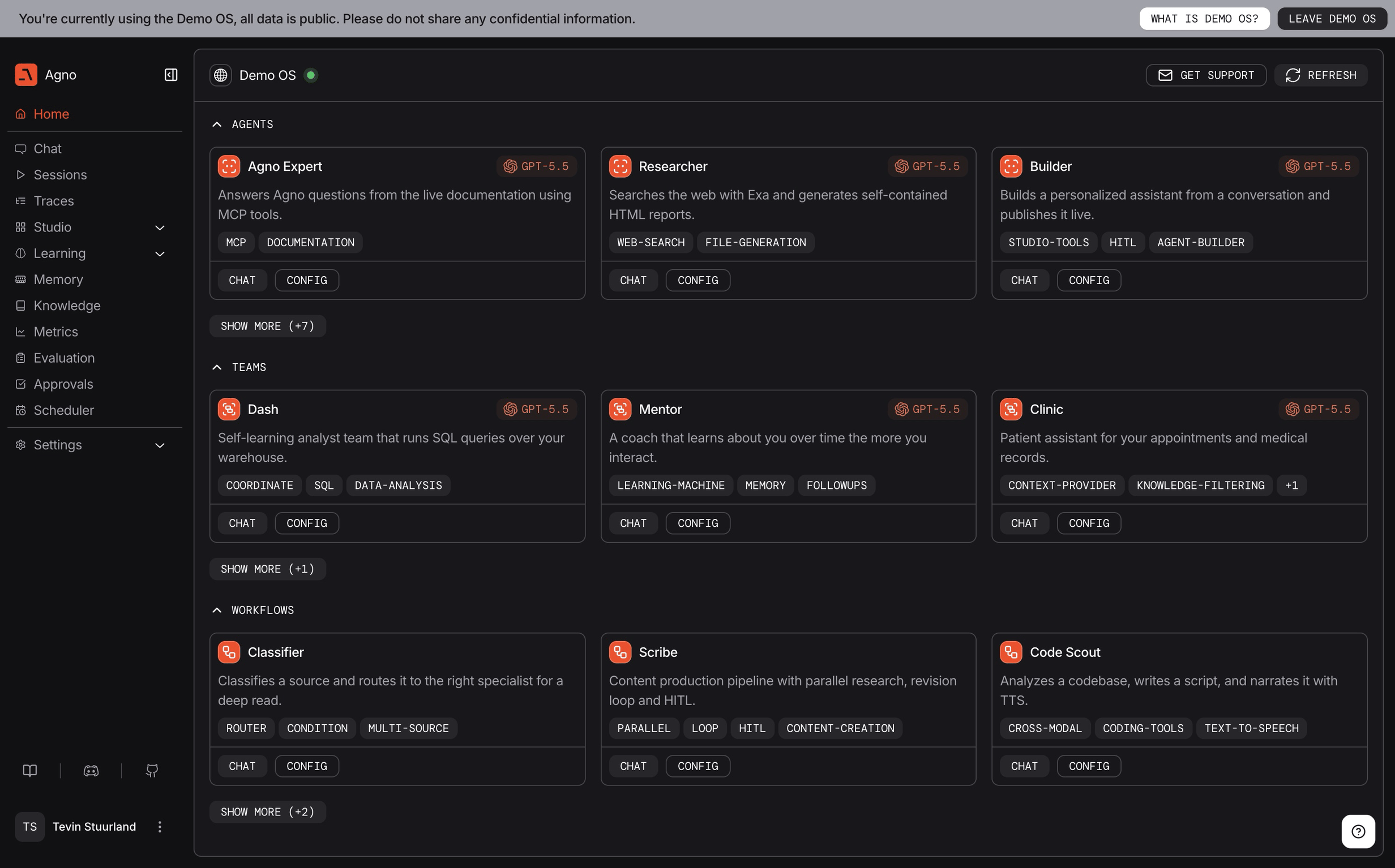Open Config for Dash team
Viewport: 1395px width, 868px height.
307,523
